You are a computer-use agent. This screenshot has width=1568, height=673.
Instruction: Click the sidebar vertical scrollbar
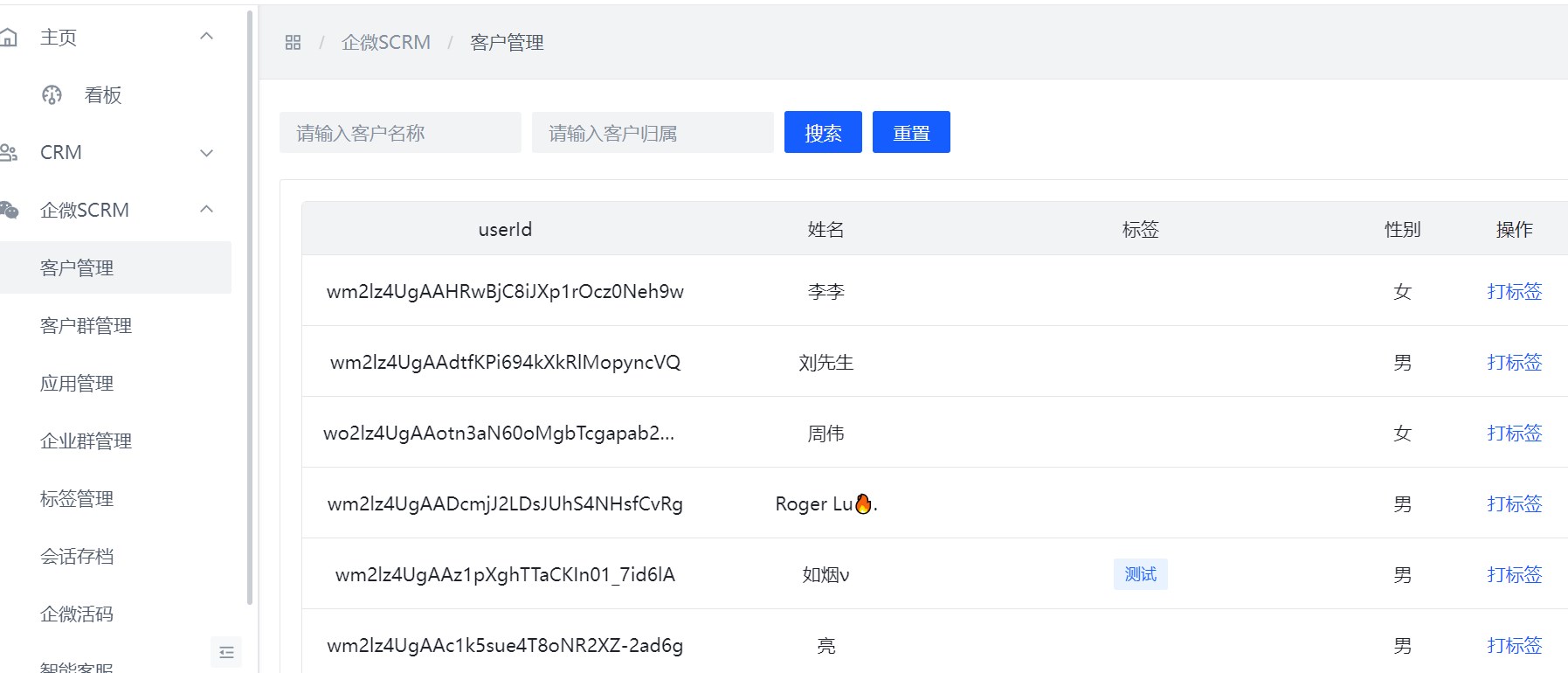point(250,306)
